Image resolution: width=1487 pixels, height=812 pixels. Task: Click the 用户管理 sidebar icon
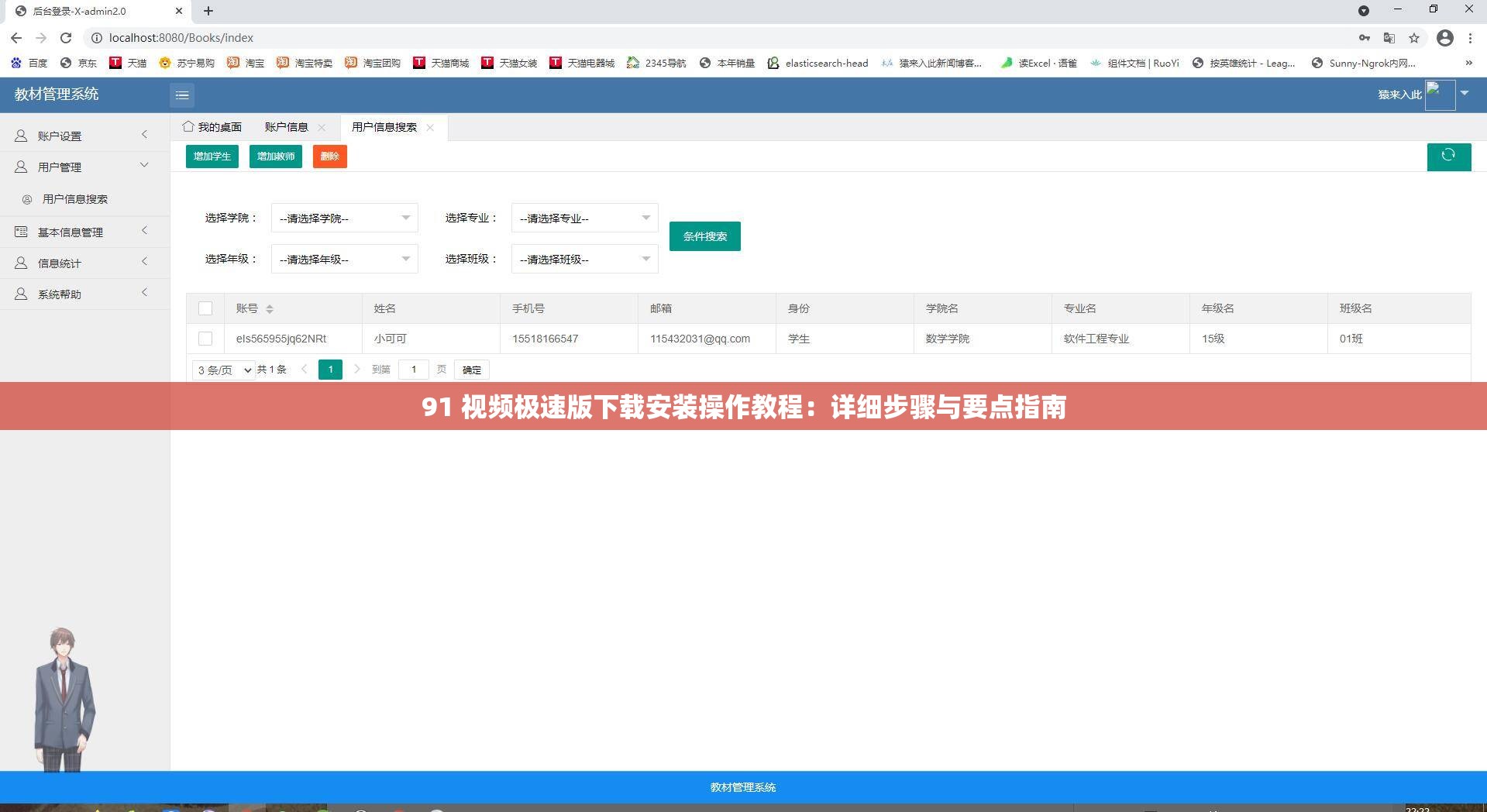20,166
